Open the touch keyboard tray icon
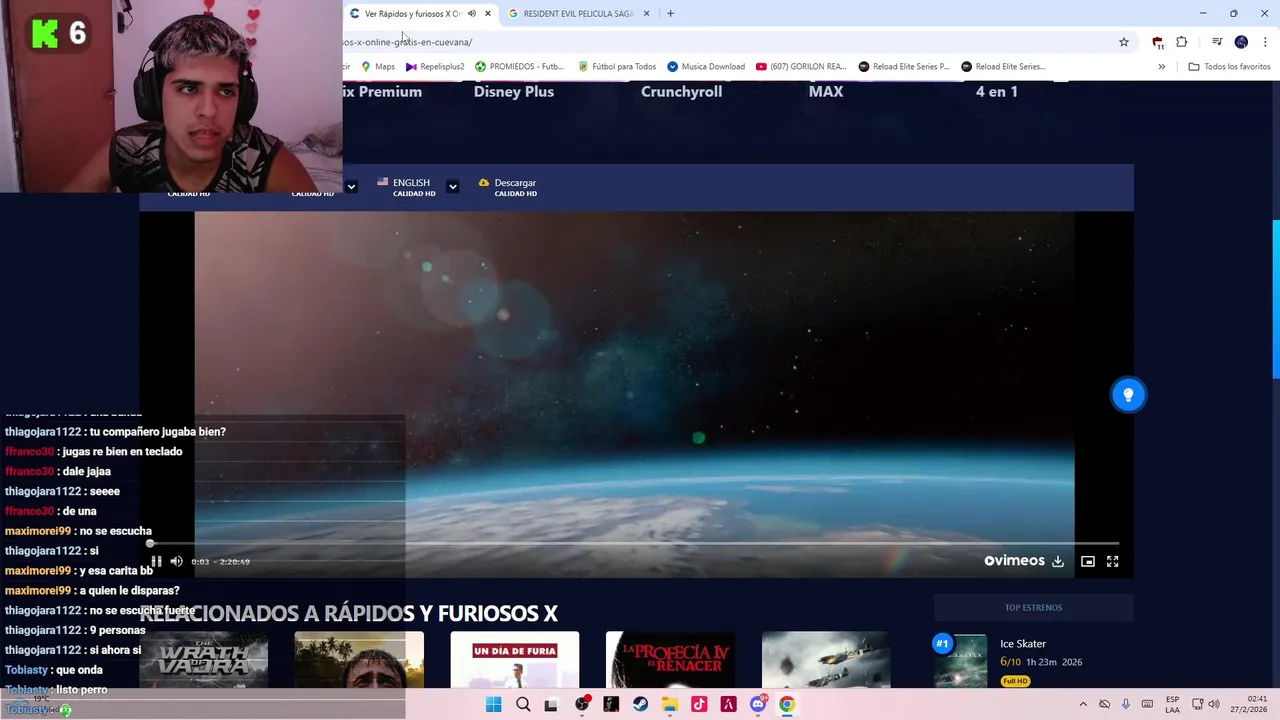Screen dimensions: 1280x720 (x=1147, y=705)
